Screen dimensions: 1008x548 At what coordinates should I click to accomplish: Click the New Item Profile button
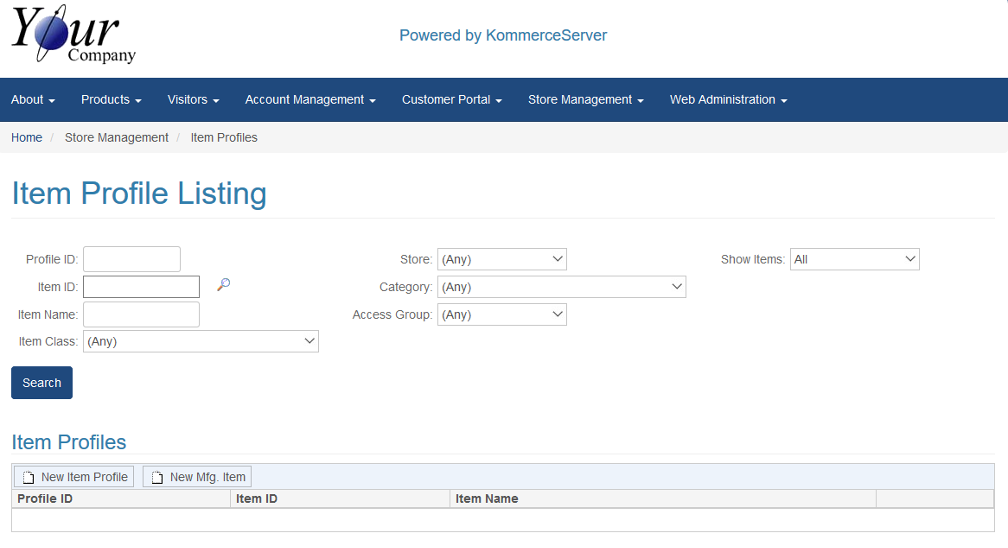[74, 477]
